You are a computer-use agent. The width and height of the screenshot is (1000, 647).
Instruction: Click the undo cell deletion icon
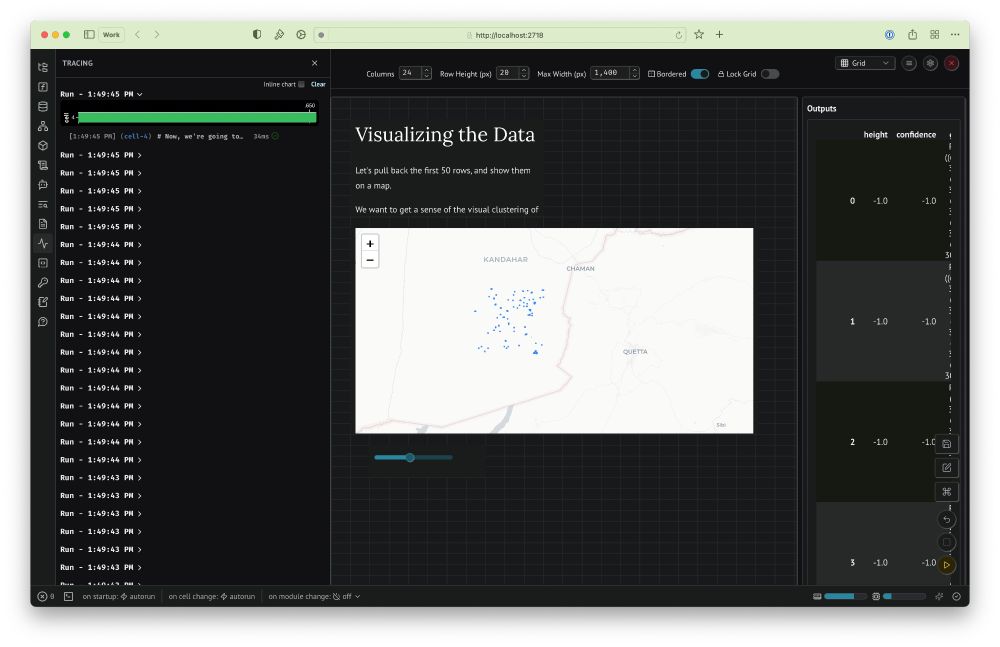[946, 519]
